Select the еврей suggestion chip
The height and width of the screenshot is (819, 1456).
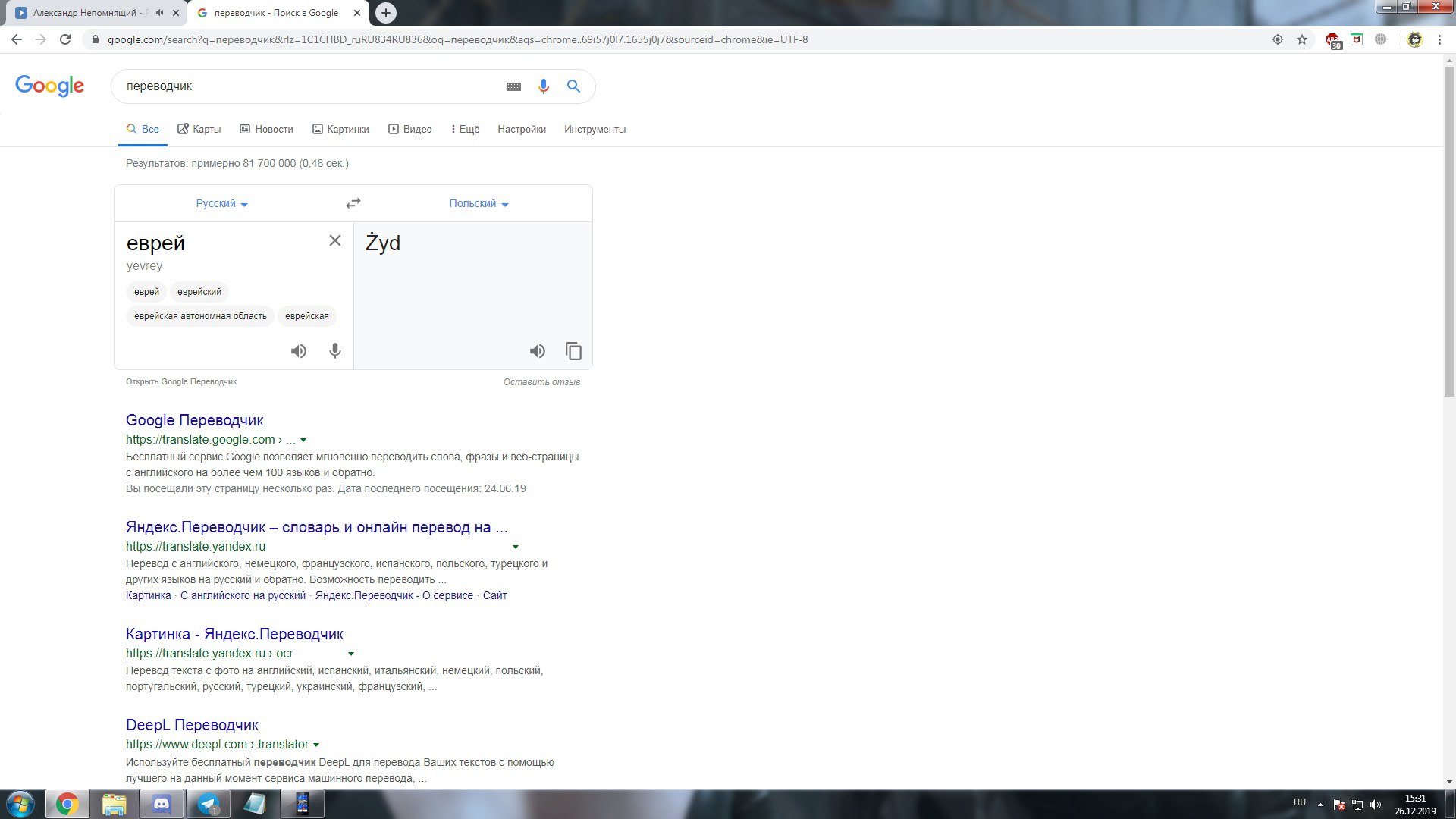pos(146,292)
